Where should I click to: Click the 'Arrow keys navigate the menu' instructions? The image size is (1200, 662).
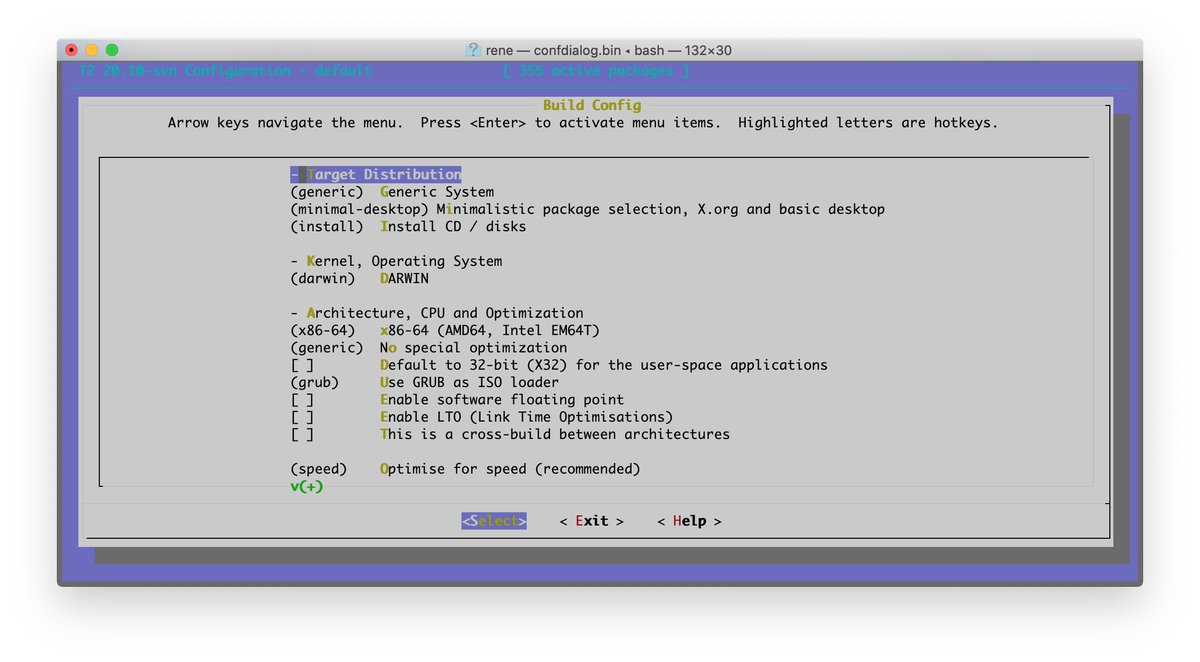(583, 123)
